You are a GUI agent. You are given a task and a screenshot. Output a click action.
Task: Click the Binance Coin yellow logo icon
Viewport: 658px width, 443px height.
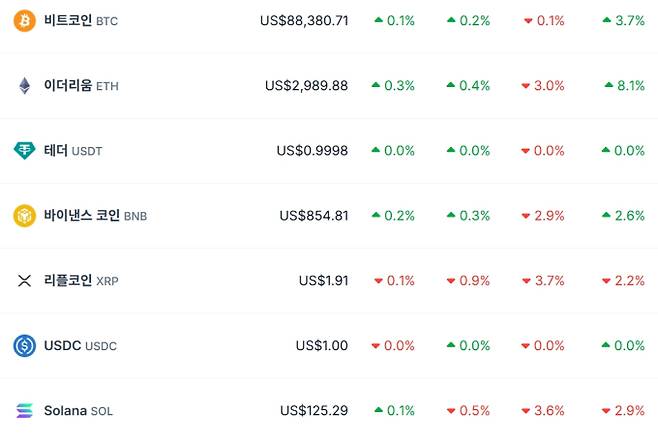click(24, 216)
